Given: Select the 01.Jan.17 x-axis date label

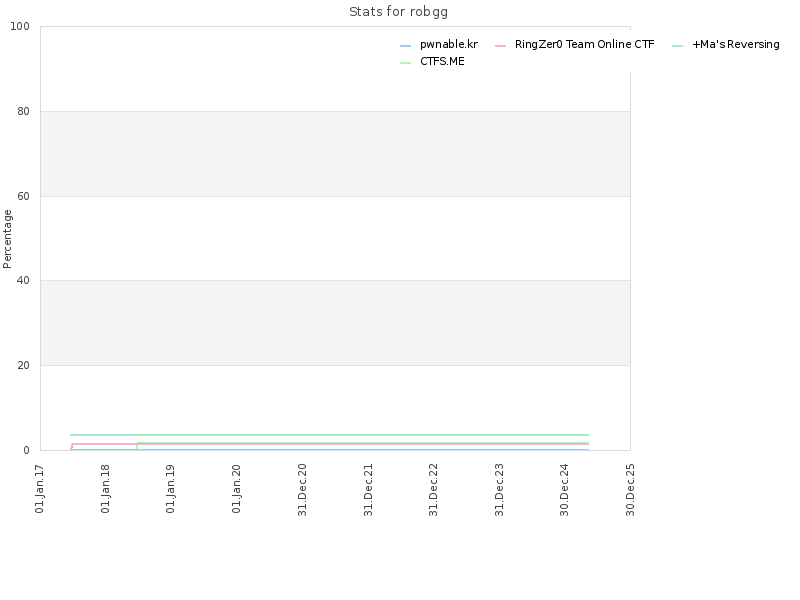Looking at the screenshot, I should tap(39, 489).
